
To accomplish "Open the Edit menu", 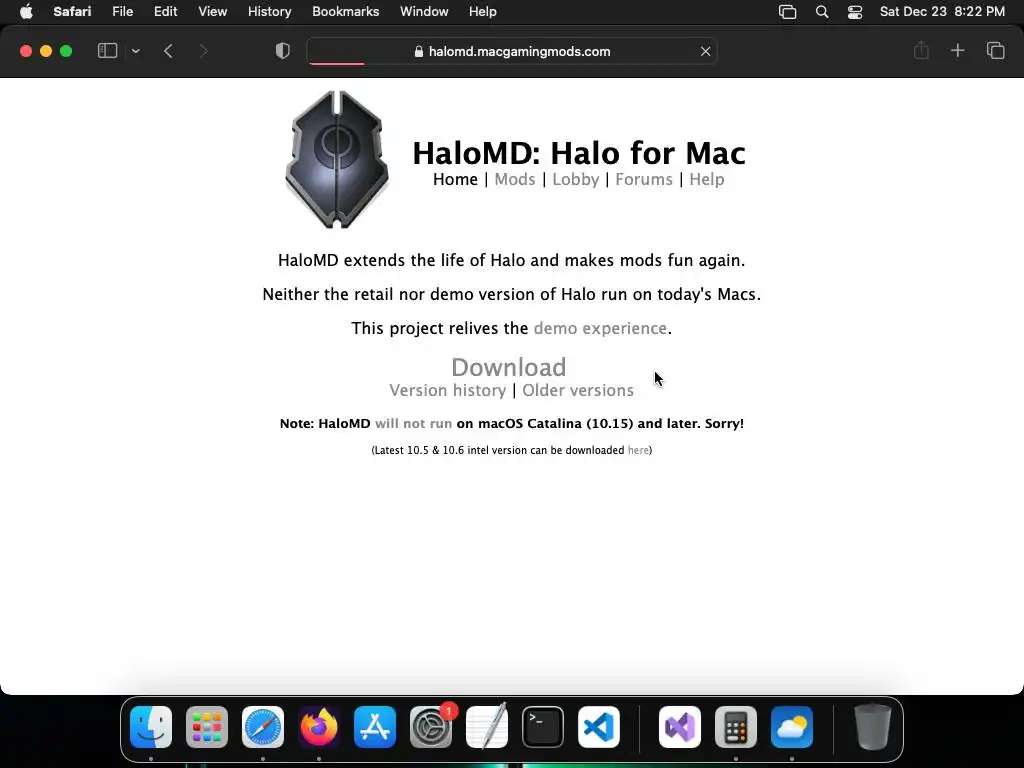I will pos(165,12).
